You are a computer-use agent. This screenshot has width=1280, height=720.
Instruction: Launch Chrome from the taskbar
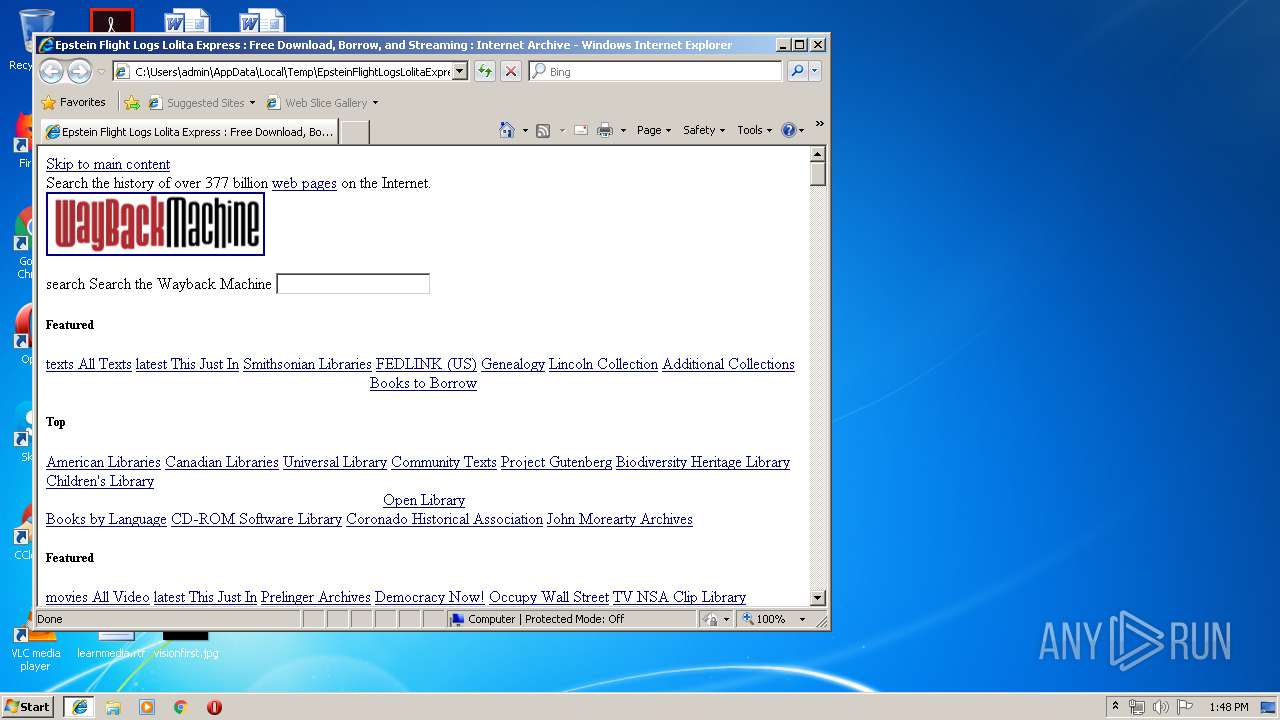181,707
